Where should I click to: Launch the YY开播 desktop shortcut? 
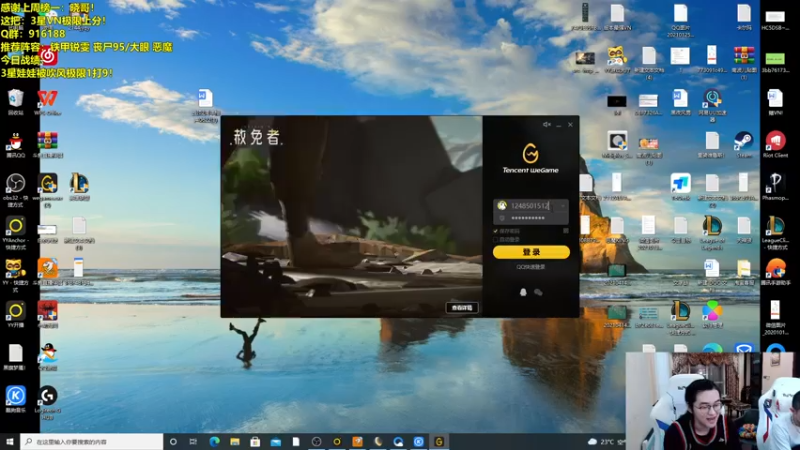15,315
